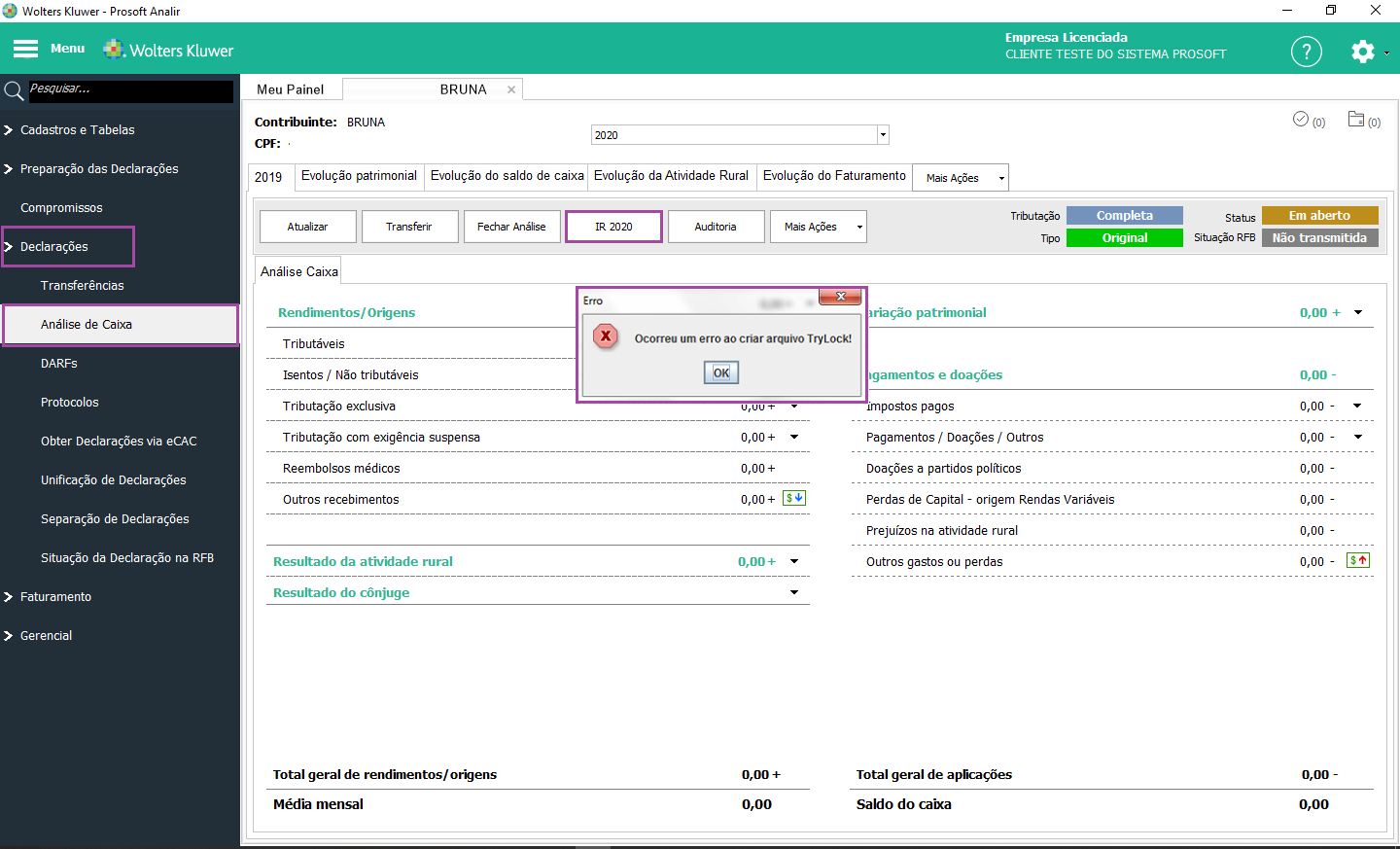Expand Variação patrimonial arrow
Viewport: 1400px width, 849px height.
[1358, 312]
